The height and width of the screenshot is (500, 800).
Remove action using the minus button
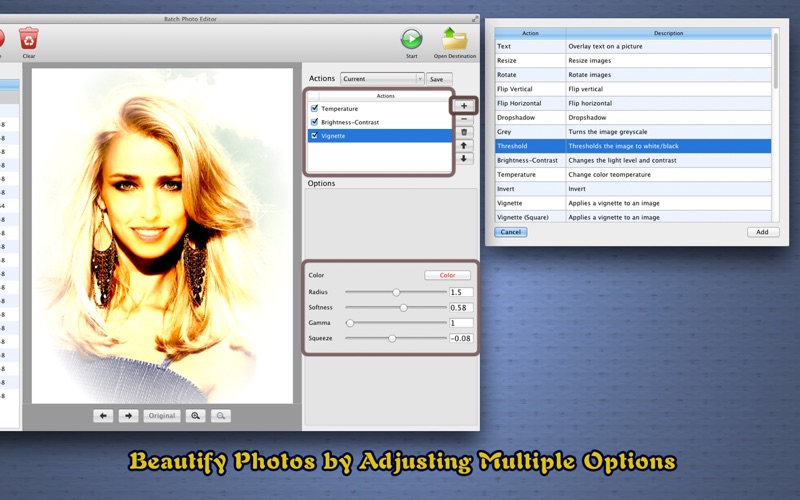click(464, 119)
